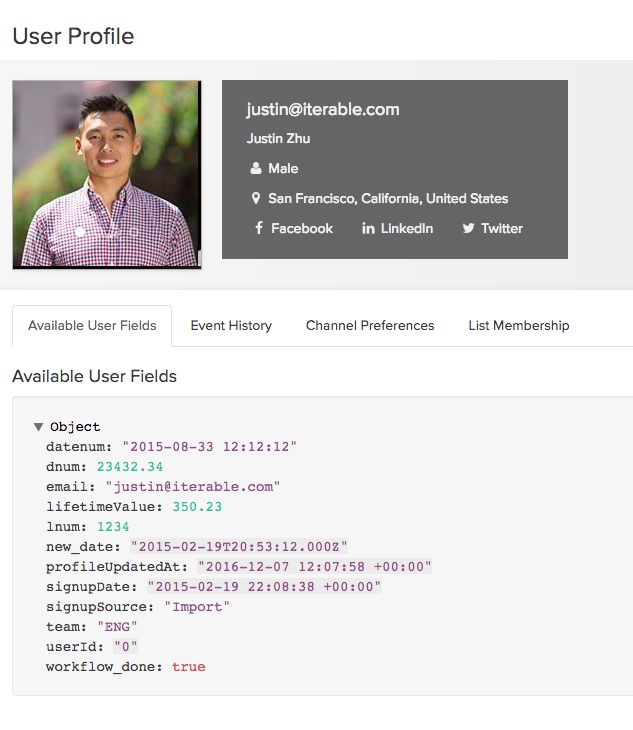
Task: Click the Twitter bird icon
Action: (x=468, y=228)
